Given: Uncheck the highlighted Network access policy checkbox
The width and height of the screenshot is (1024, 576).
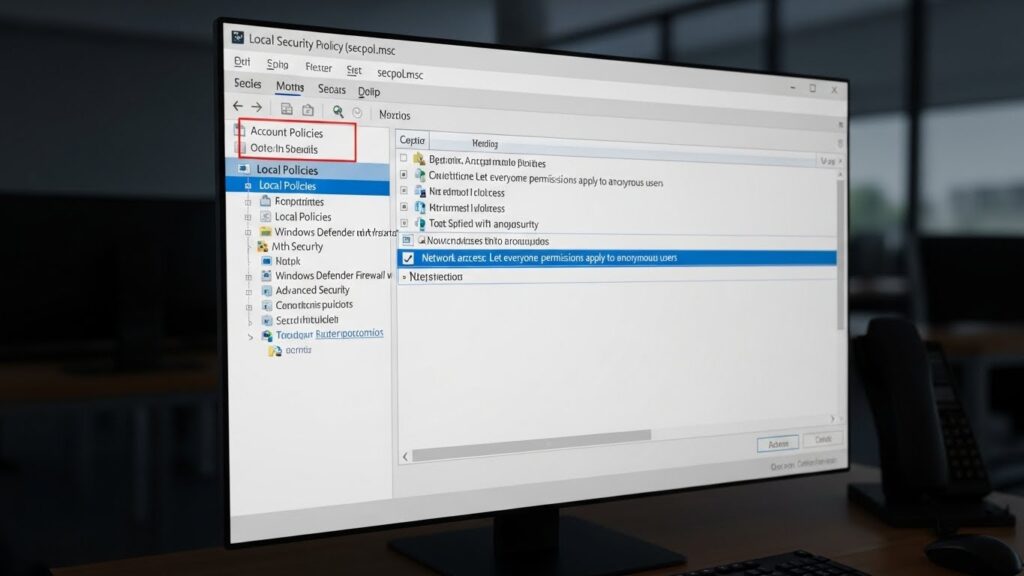Looking at the screenshot, I should (407, 258).
